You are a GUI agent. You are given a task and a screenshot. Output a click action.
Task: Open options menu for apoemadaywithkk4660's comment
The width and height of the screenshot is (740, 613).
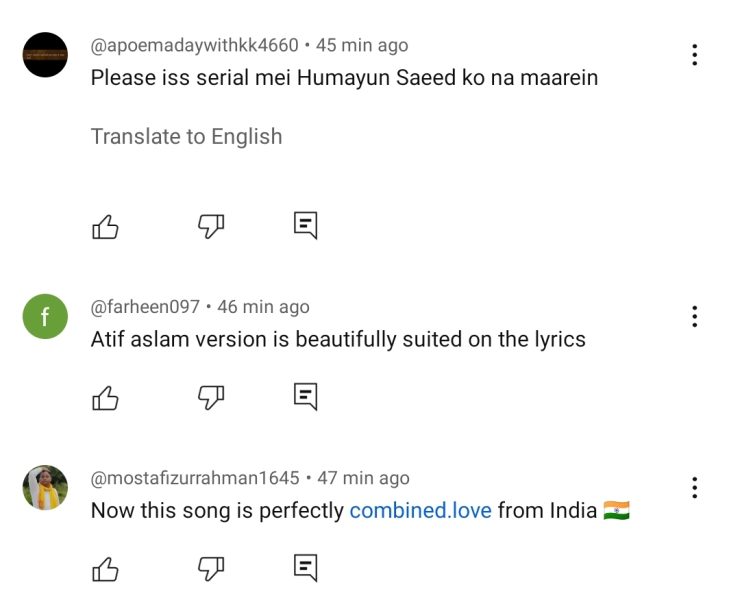tap(694, 55)
